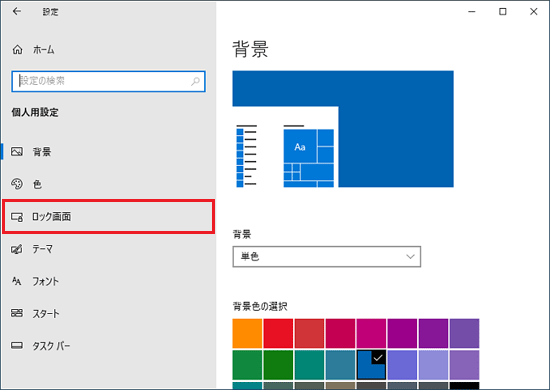Viewport: 550px width, 390px height.
Task: Pick the bright red color swatch
Action: [278, 333]
